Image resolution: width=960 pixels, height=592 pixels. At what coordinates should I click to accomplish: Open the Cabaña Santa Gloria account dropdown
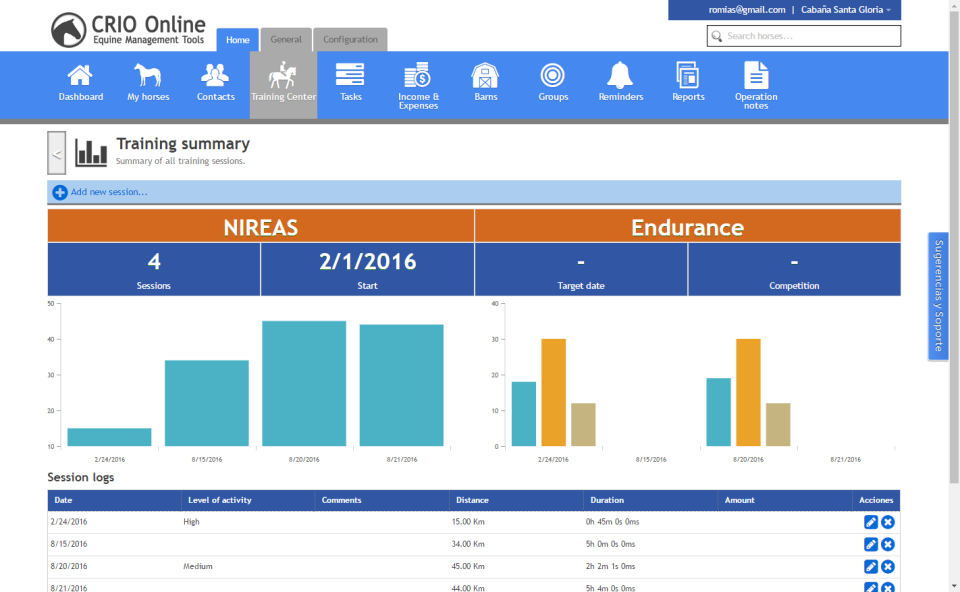(x=846, y=9)
